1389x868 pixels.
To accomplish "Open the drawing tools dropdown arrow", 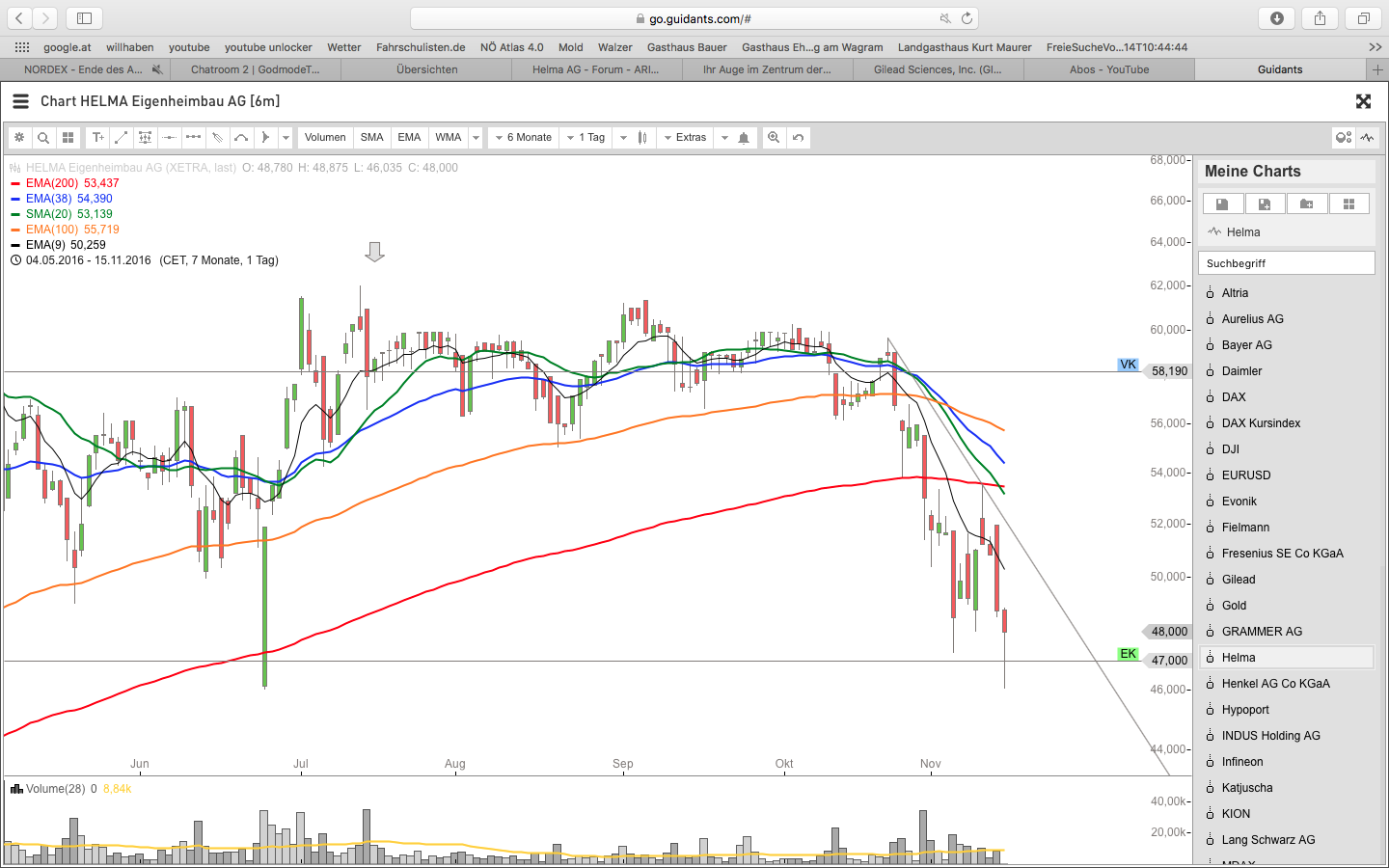I will [286, 138].
